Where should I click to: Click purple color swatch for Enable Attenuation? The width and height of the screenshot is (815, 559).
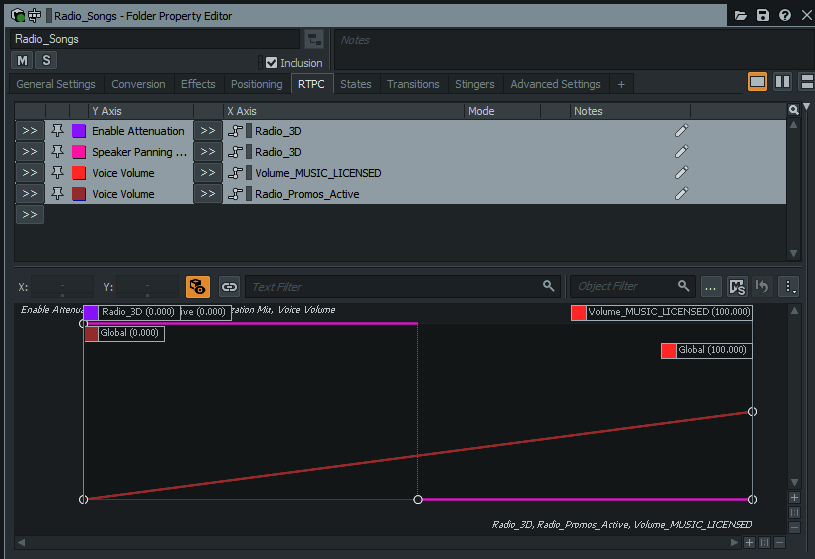78,131
